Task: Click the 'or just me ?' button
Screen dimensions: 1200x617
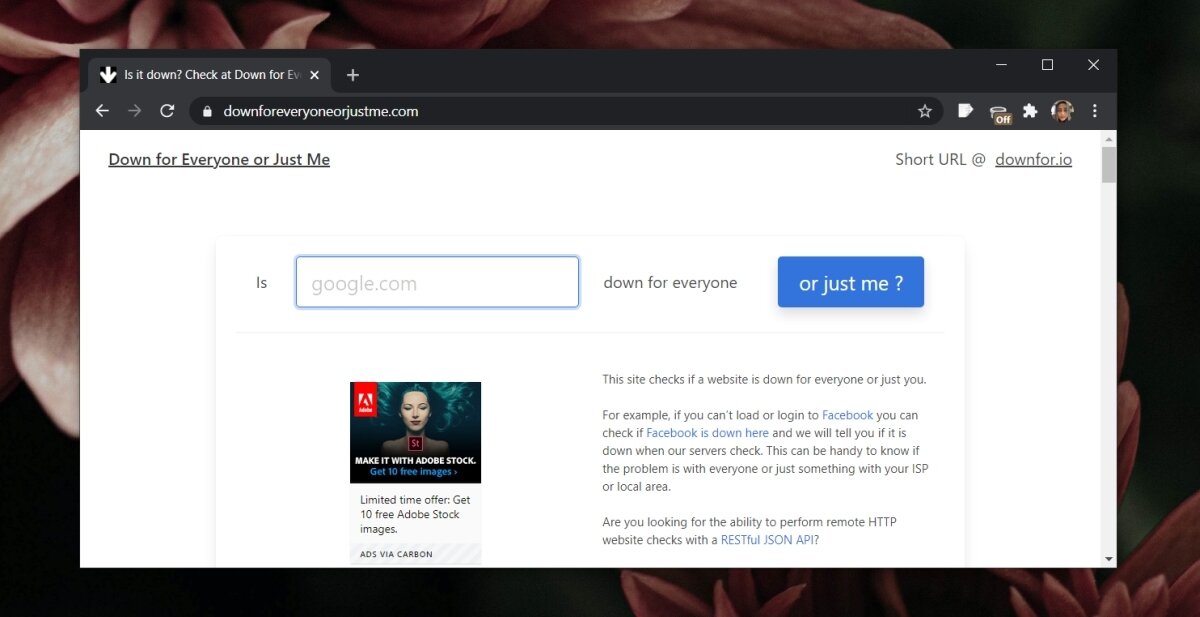Action: 851,282
